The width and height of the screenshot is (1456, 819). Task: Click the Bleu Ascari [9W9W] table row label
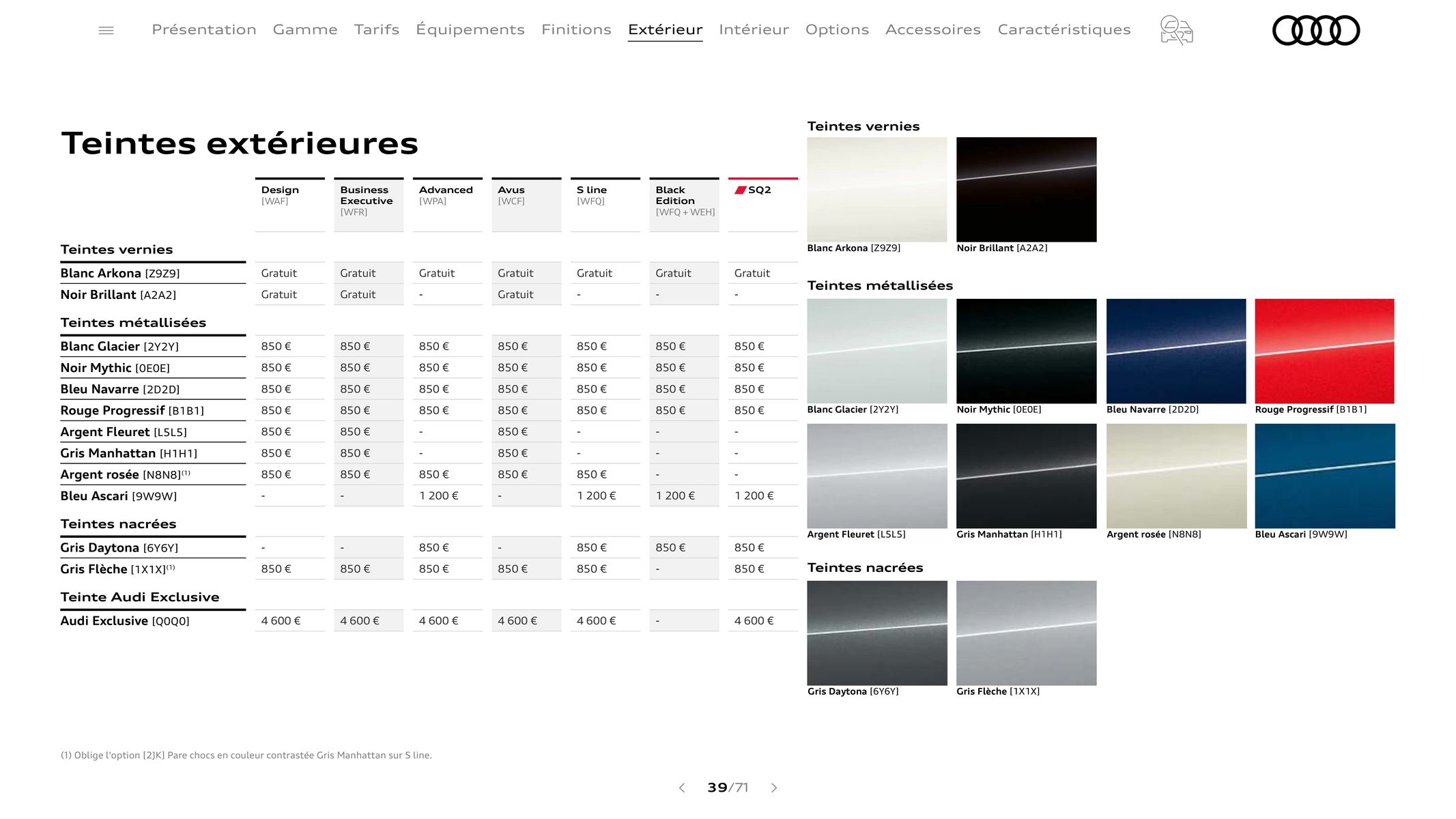tap(119, 496)
